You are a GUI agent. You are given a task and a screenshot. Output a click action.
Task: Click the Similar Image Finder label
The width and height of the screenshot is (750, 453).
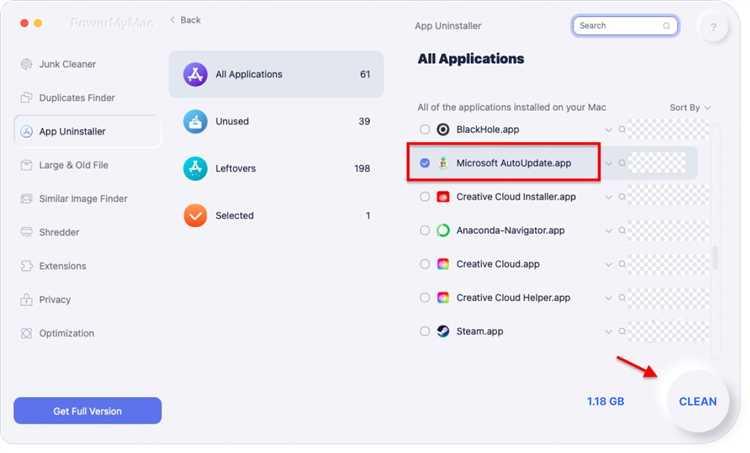[x=83, y=199]
